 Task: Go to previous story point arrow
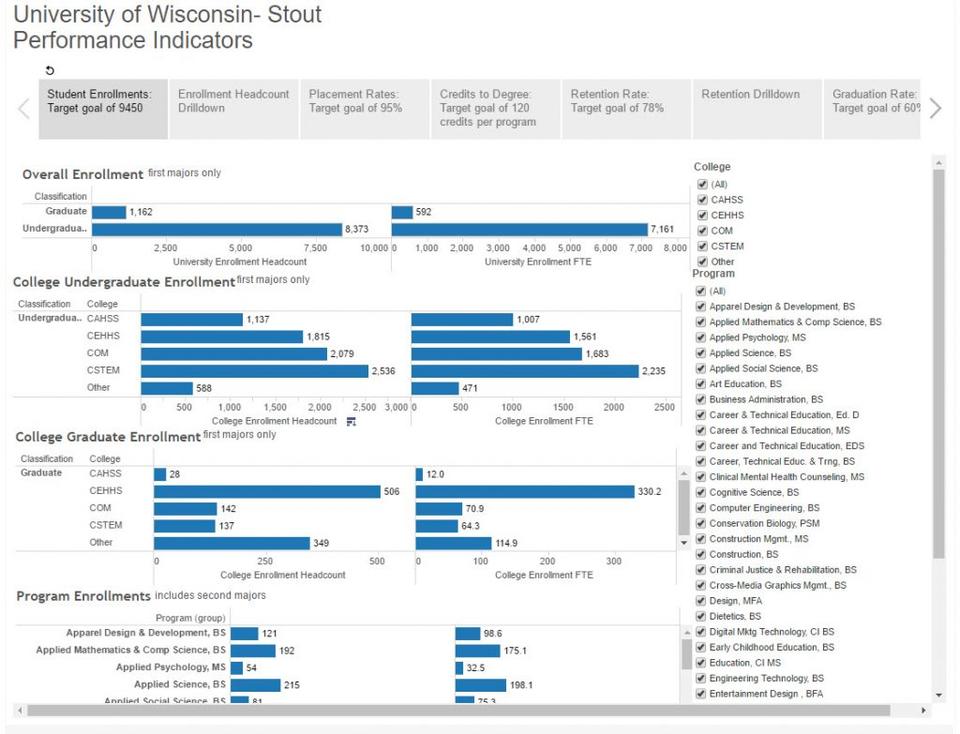click(24, 109)
